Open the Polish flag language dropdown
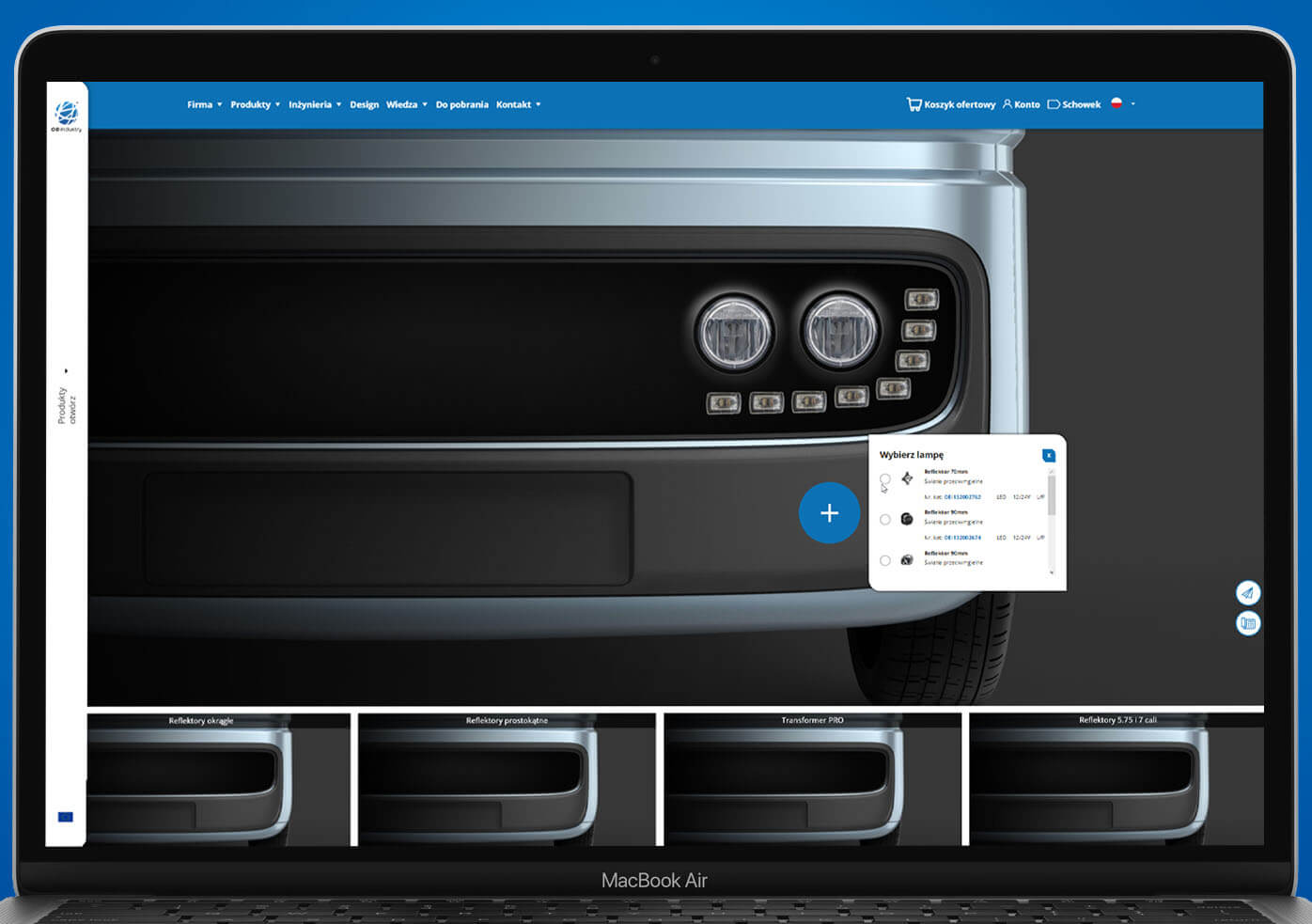Image resolution: width=1312 pixels, height=924 pixels. click(x=1122, y=103)
